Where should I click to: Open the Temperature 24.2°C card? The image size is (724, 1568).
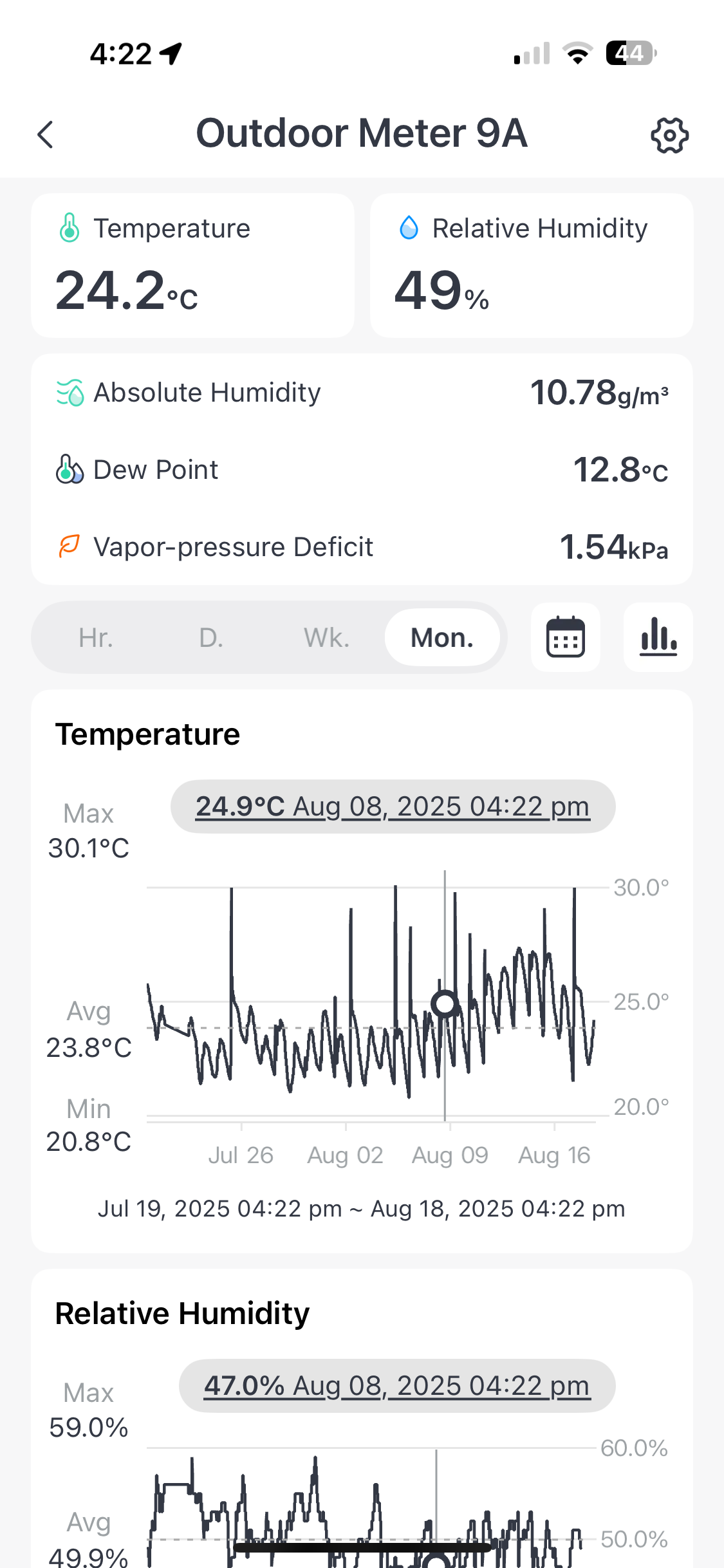pyautogui.click(x=192, y=265)
